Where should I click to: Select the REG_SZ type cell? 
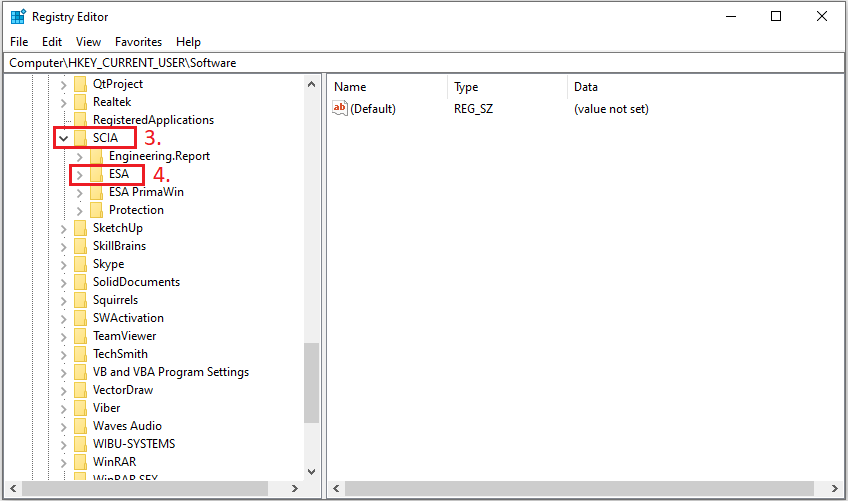pyautogui.click(x=473, y=109)
